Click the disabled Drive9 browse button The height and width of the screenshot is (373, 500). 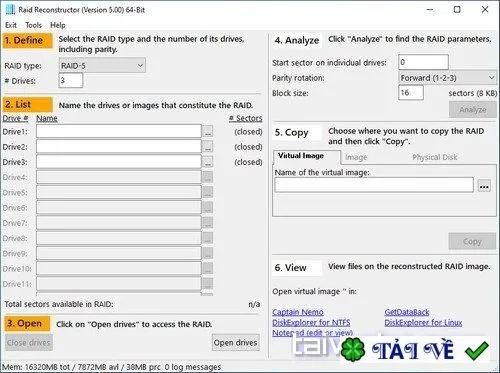click(x=208, y=253)
